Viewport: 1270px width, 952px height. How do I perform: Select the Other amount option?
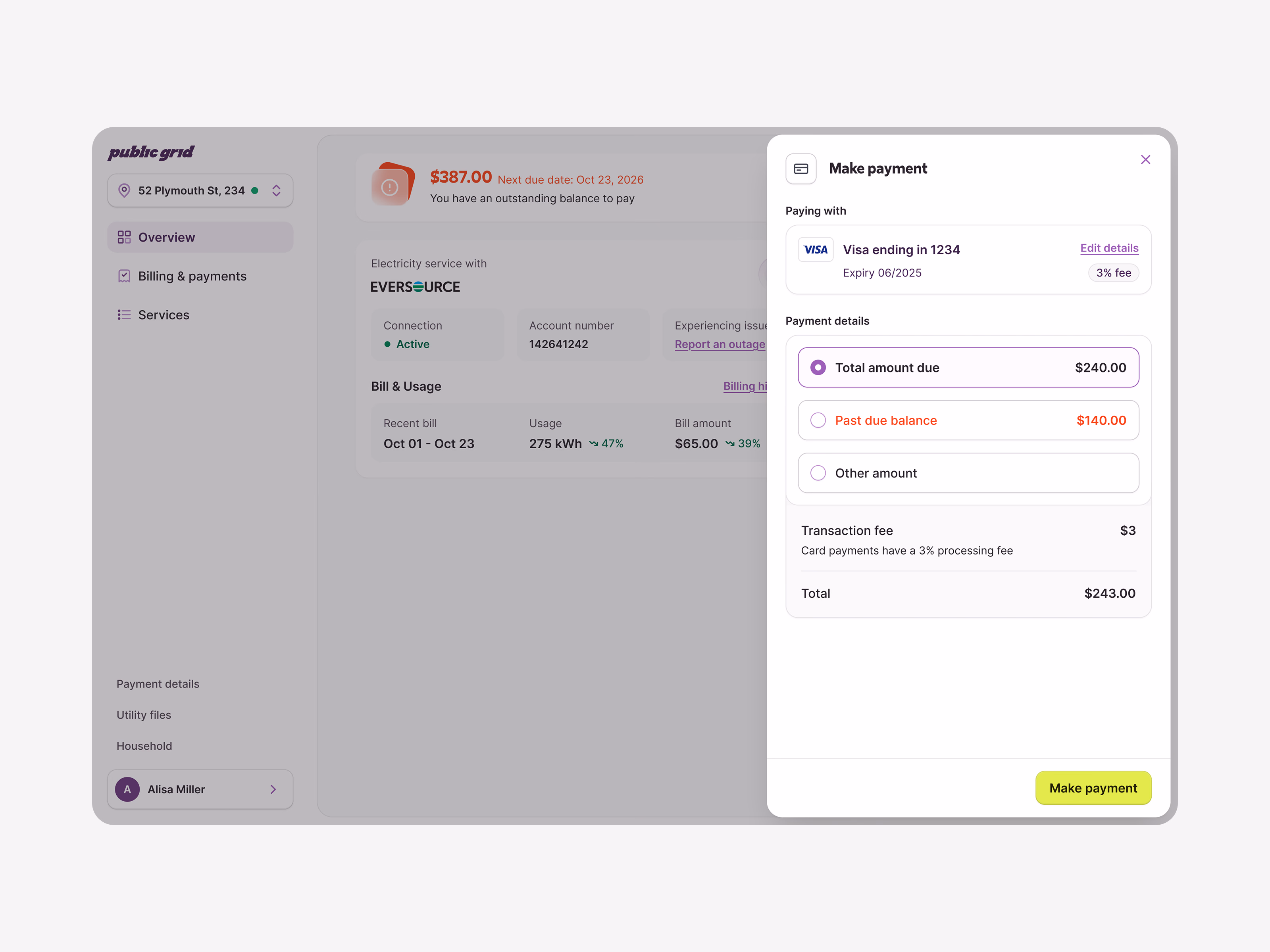click(x=968, y=473)
